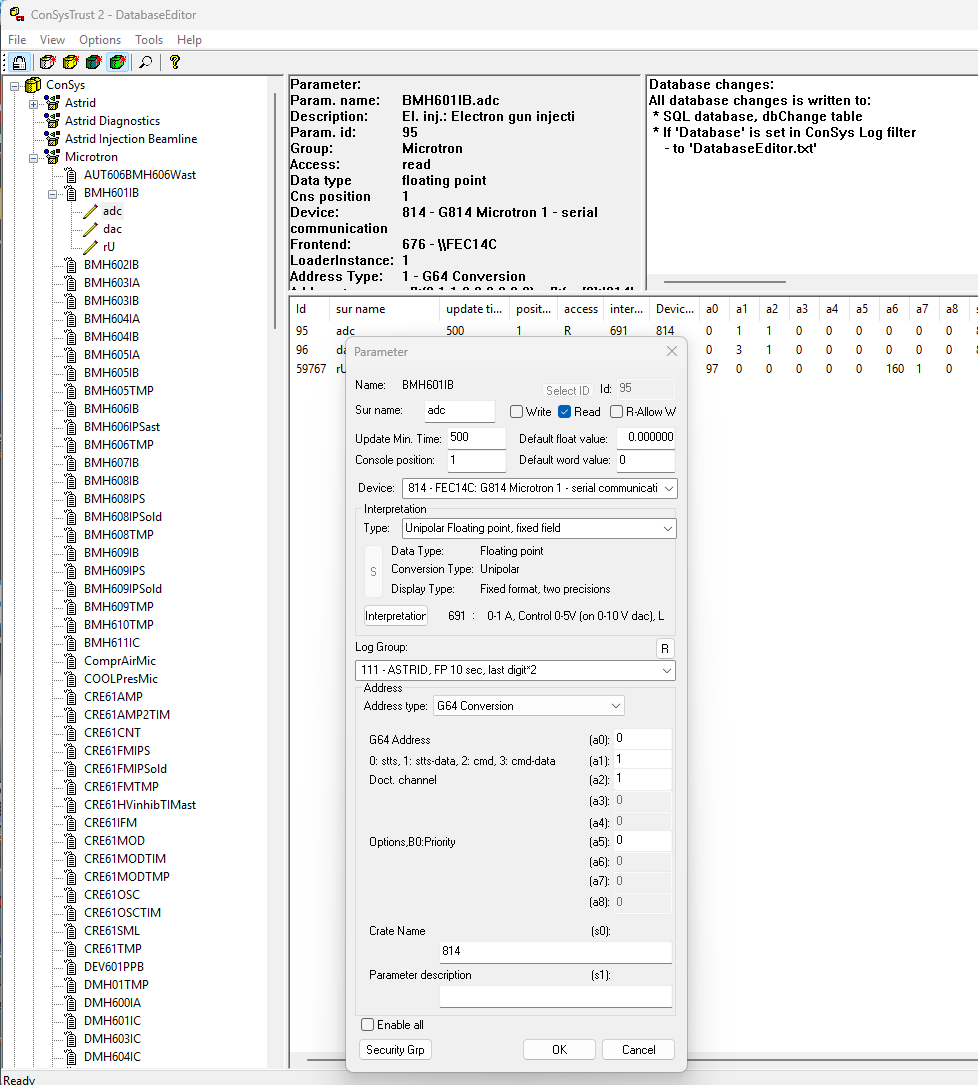The width and height of the screenshot is (978, 1085).
Task: Enable the Write checkbox
Action: (517, 412)
